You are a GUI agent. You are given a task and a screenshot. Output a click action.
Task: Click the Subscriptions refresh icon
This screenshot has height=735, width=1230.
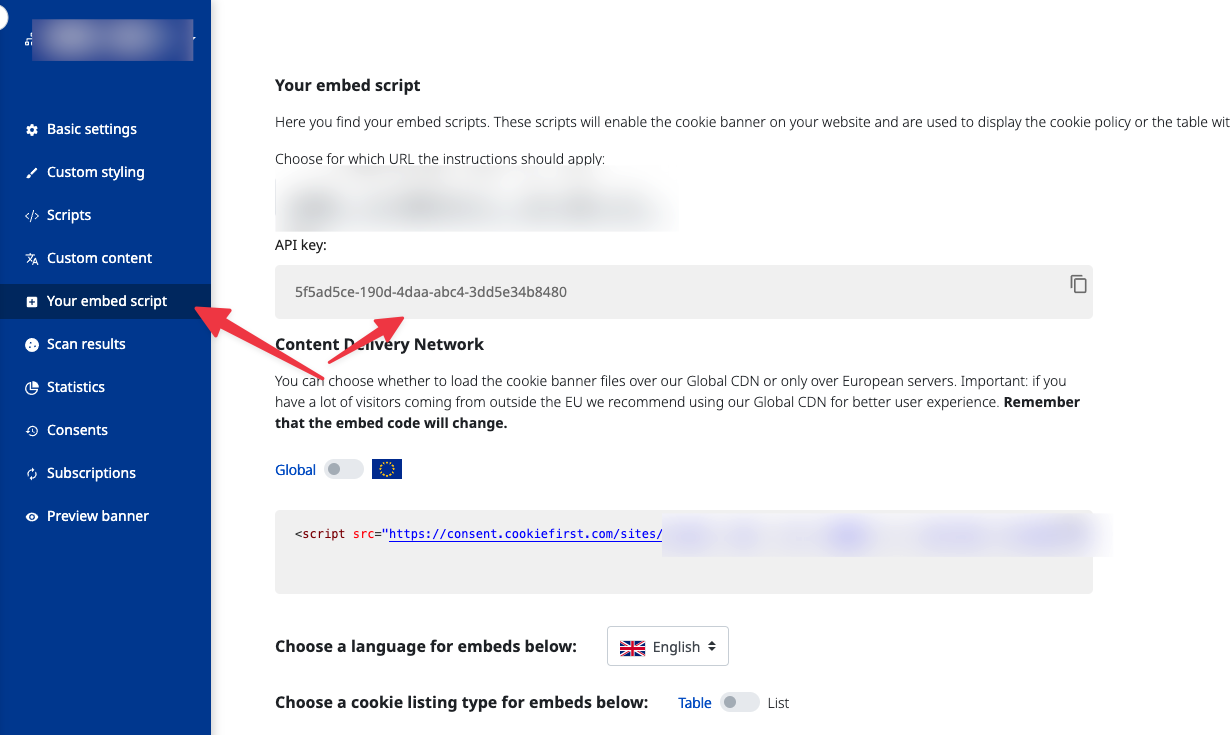(x=32, y=474)
